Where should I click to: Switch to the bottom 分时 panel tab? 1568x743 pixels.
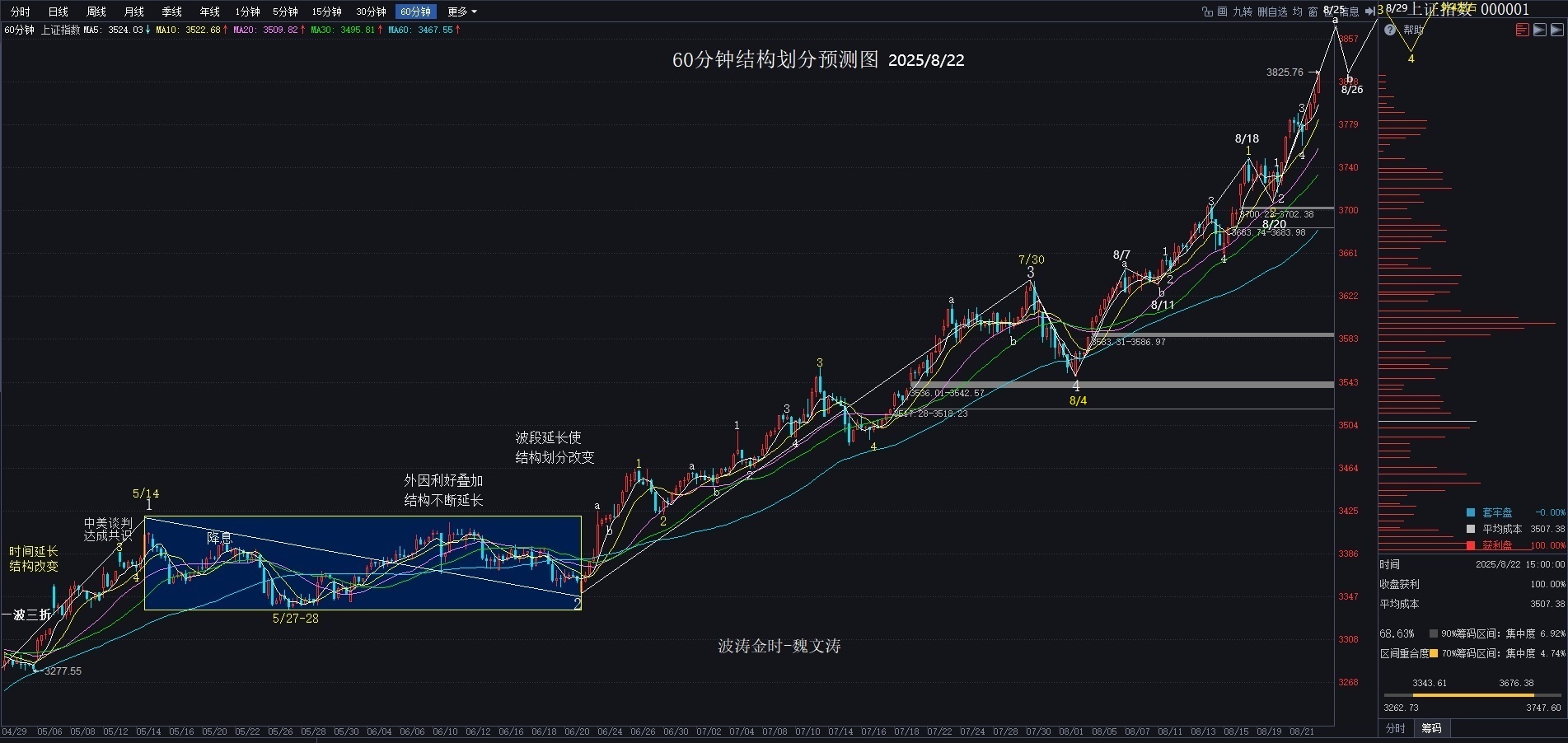pos(1395,728)
